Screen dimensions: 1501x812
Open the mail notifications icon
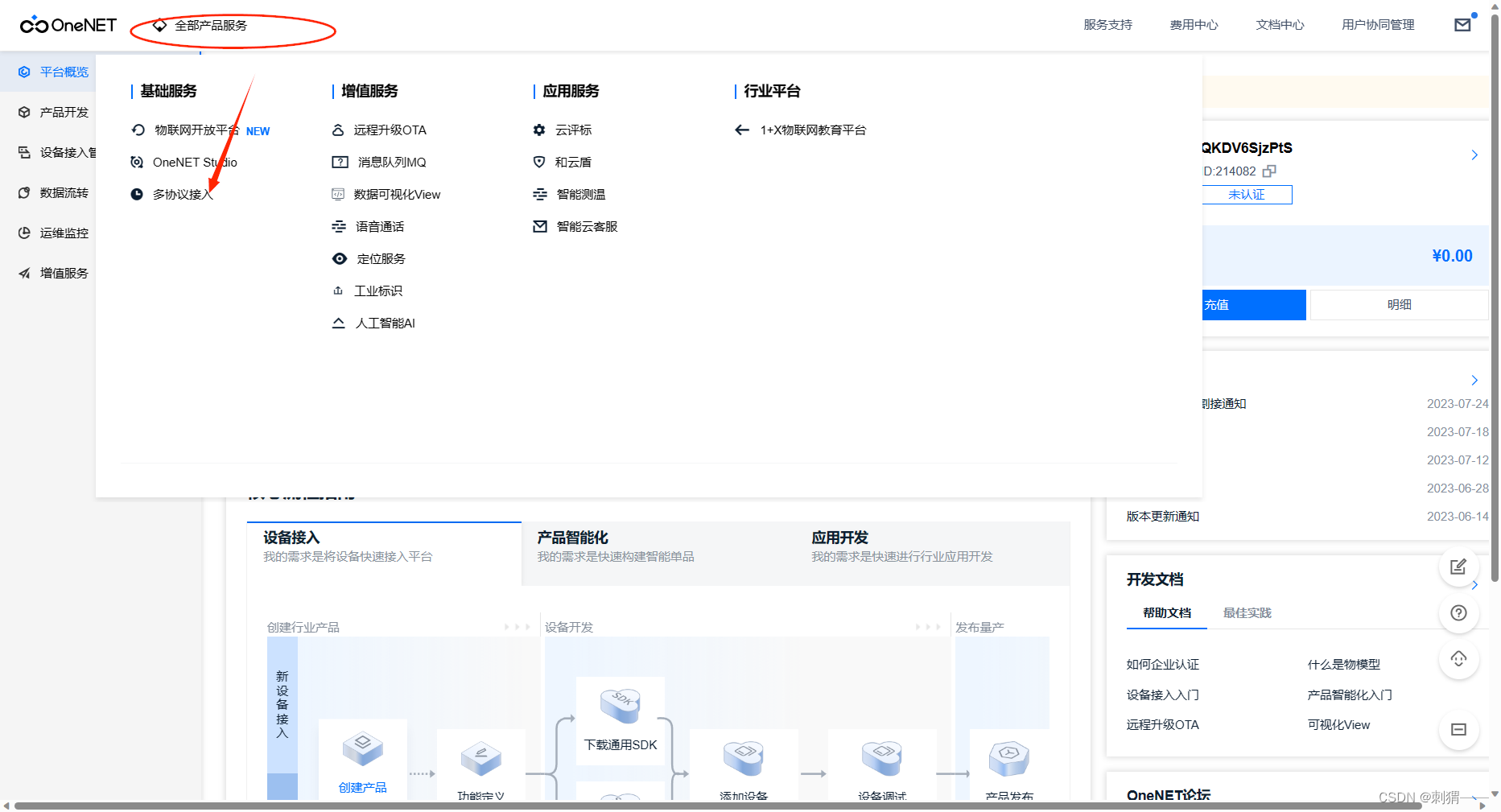pos(1462,25)
